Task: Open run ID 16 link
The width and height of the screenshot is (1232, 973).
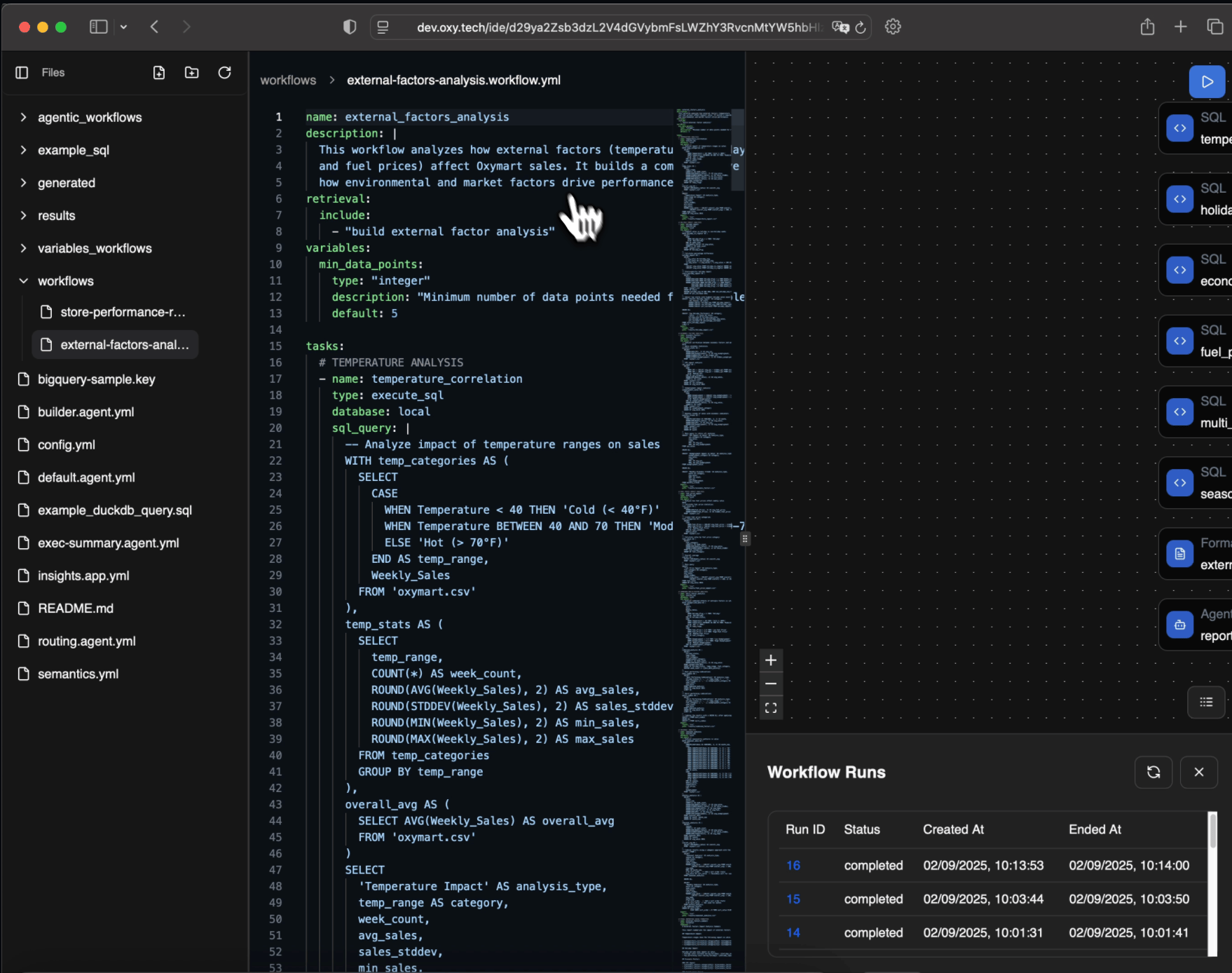Action: (x=793, y=866)
